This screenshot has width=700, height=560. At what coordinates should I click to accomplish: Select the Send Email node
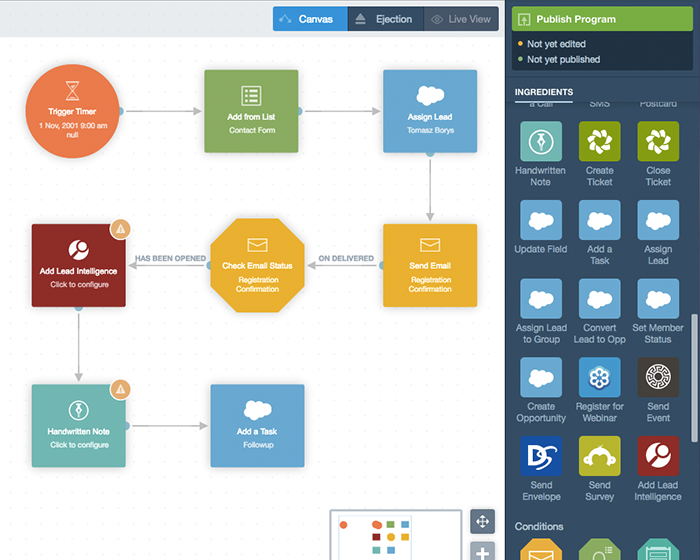tap(430, 265)
